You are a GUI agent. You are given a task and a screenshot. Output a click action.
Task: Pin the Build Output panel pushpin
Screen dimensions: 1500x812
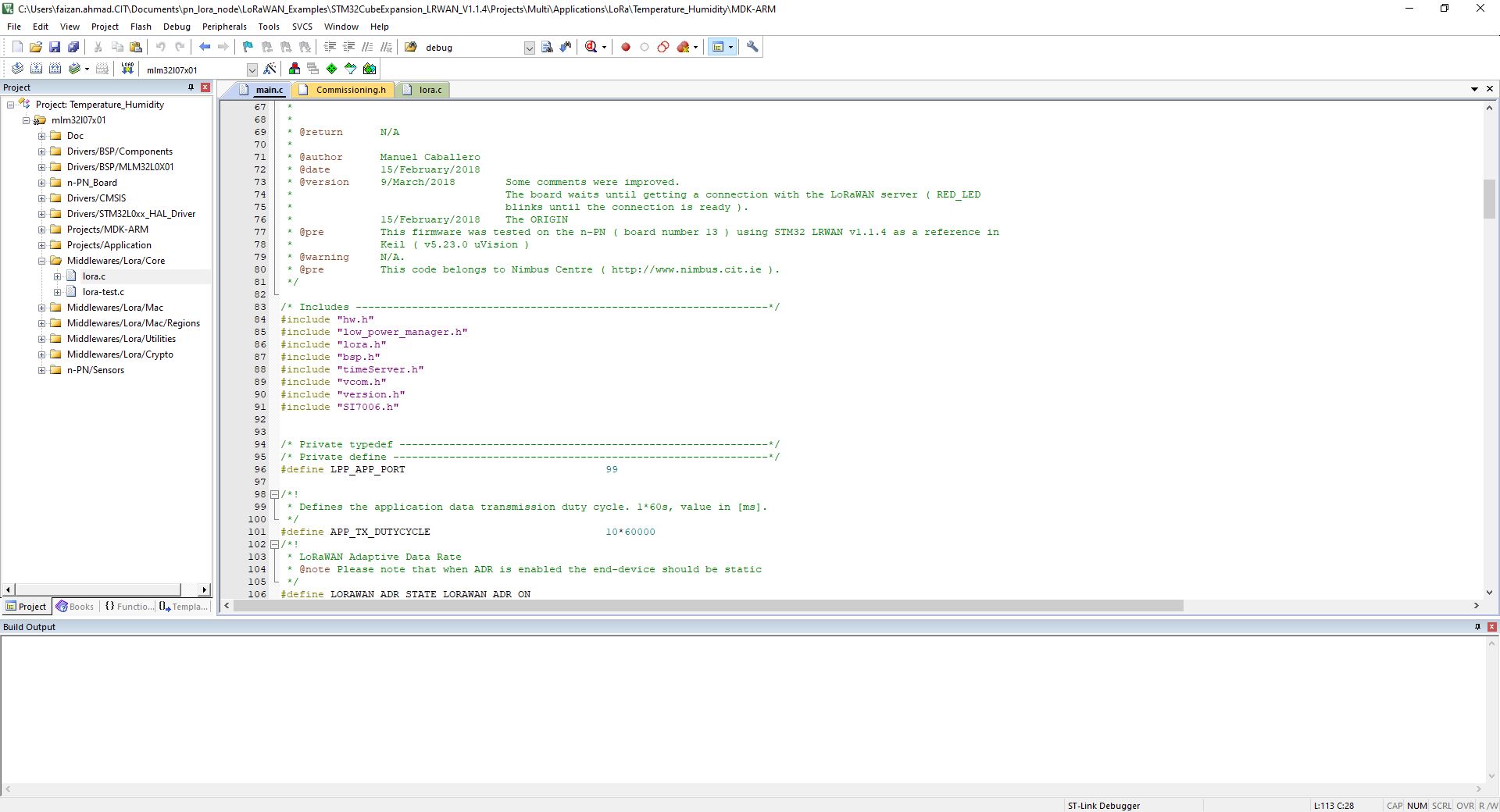pos(1477,627)
